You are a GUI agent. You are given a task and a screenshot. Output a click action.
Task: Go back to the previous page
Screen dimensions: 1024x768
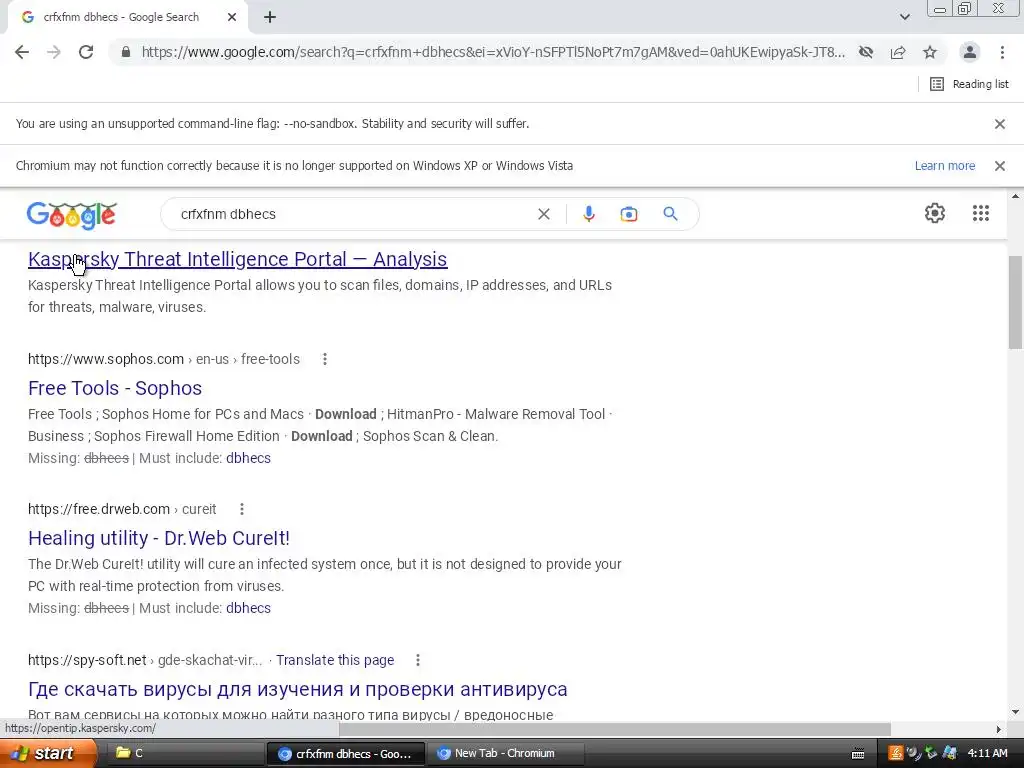[x=22, y=52]
